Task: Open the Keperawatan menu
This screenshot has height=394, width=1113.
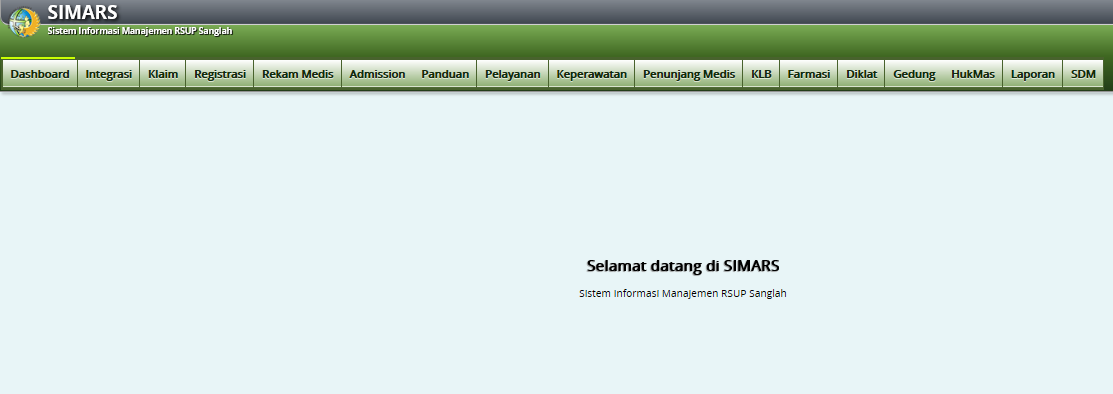Action: point(591,74)
